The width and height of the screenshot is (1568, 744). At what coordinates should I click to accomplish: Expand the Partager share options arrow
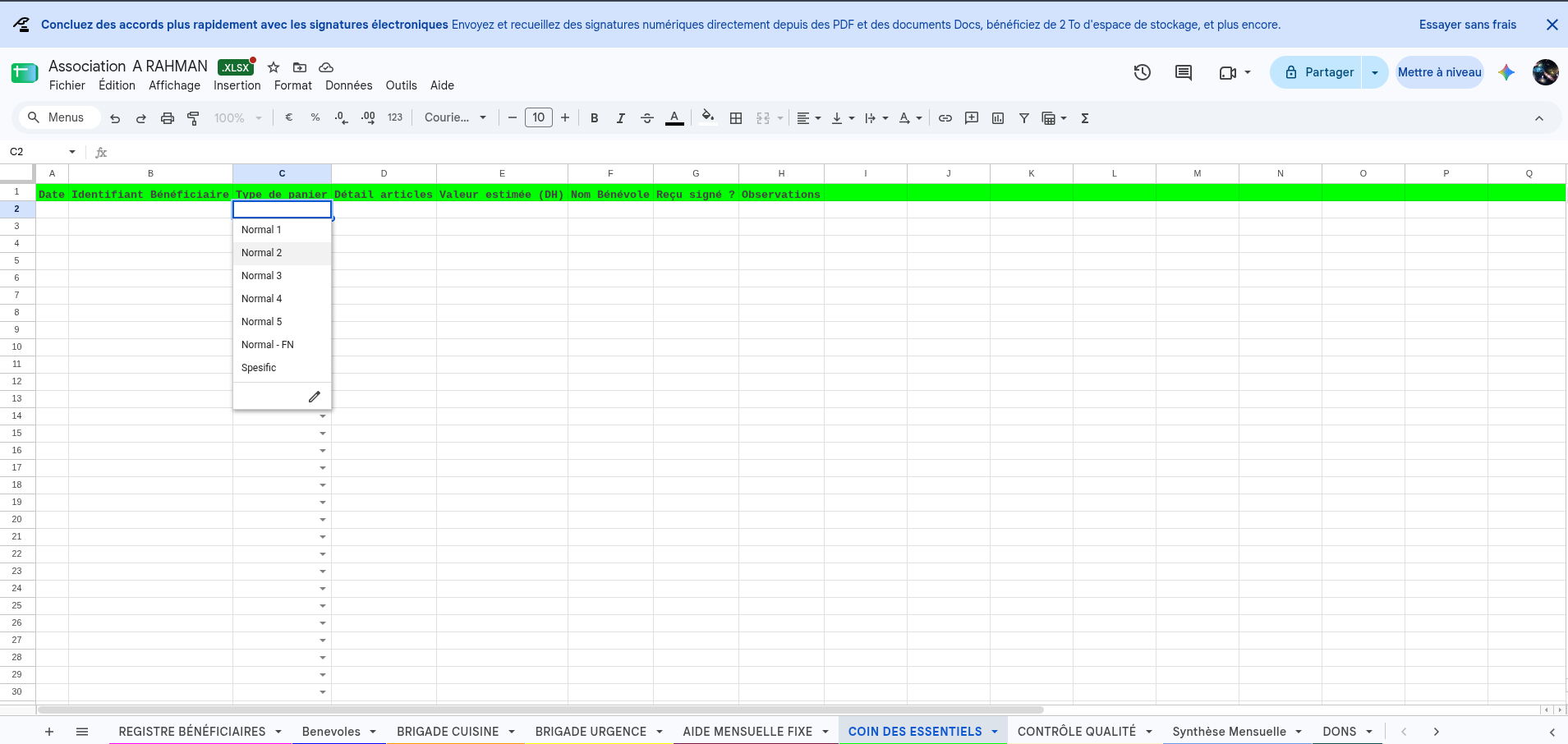(1375, 72)
